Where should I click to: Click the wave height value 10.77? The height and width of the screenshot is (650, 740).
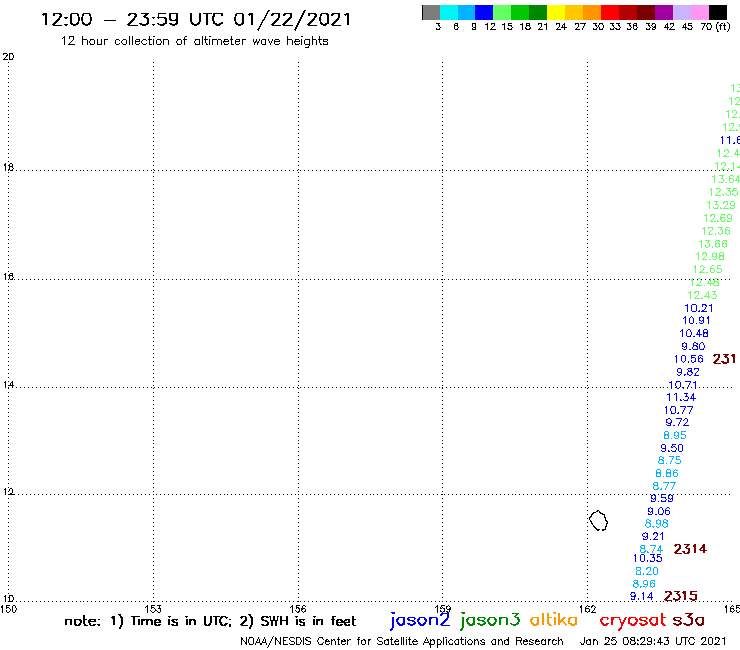tap(679, 411)
